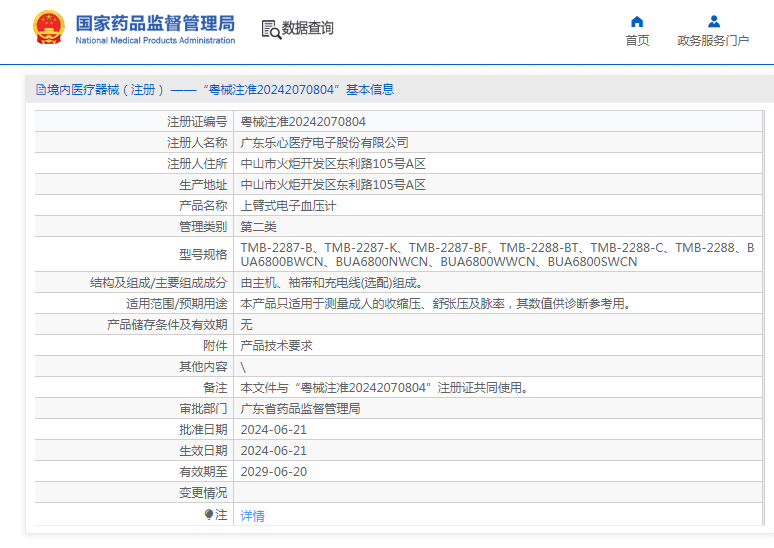Click the 产品名称 row label

point(203,206)
